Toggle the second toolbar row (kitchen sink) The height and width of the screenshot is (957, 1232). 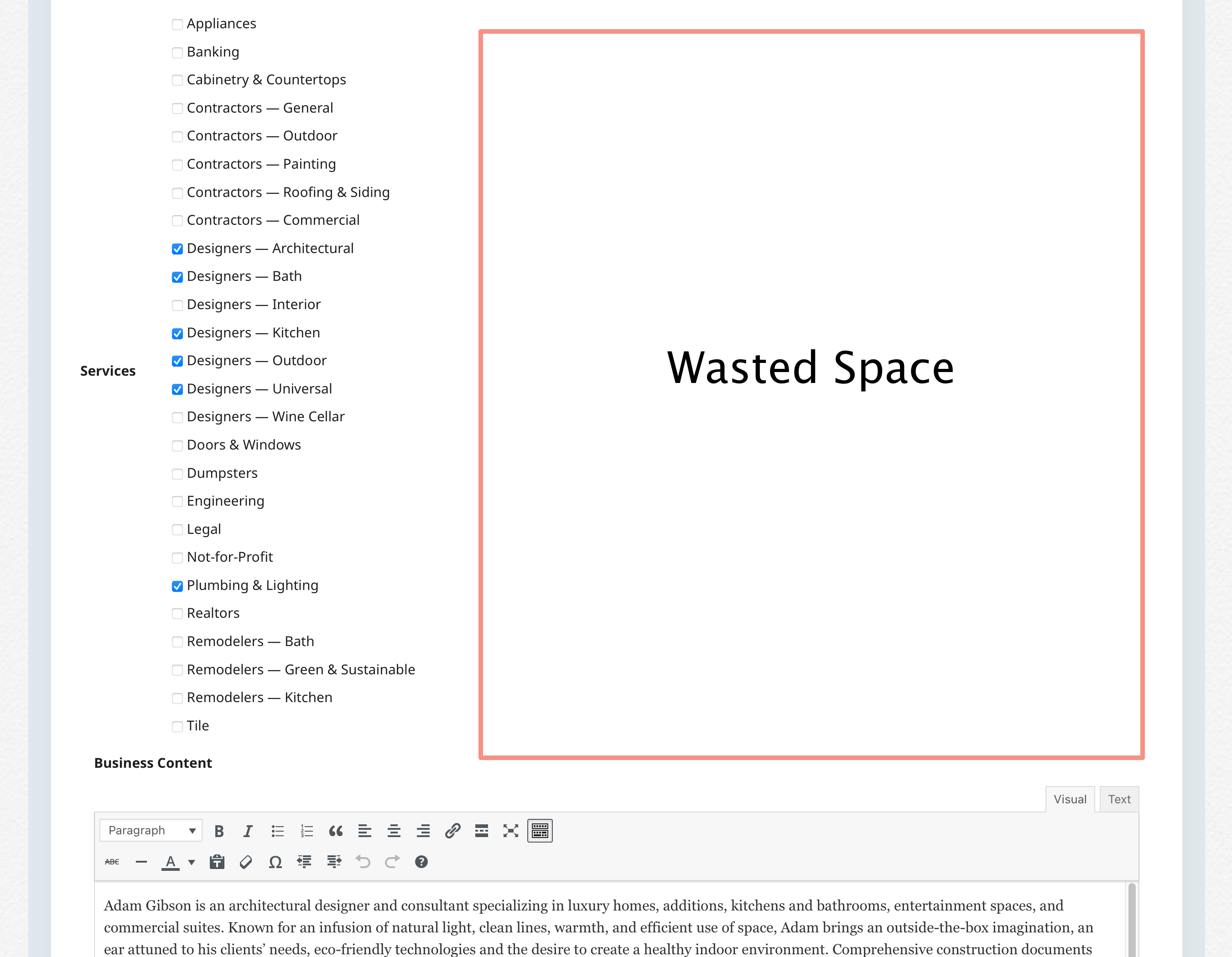(x=540, y=831)
